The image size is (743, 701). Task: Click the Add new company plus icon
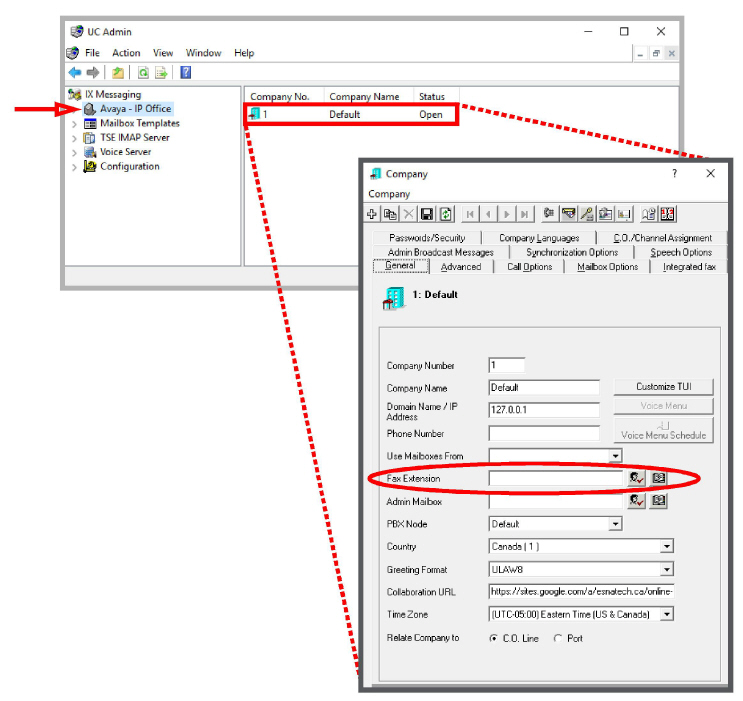(372, 214)
